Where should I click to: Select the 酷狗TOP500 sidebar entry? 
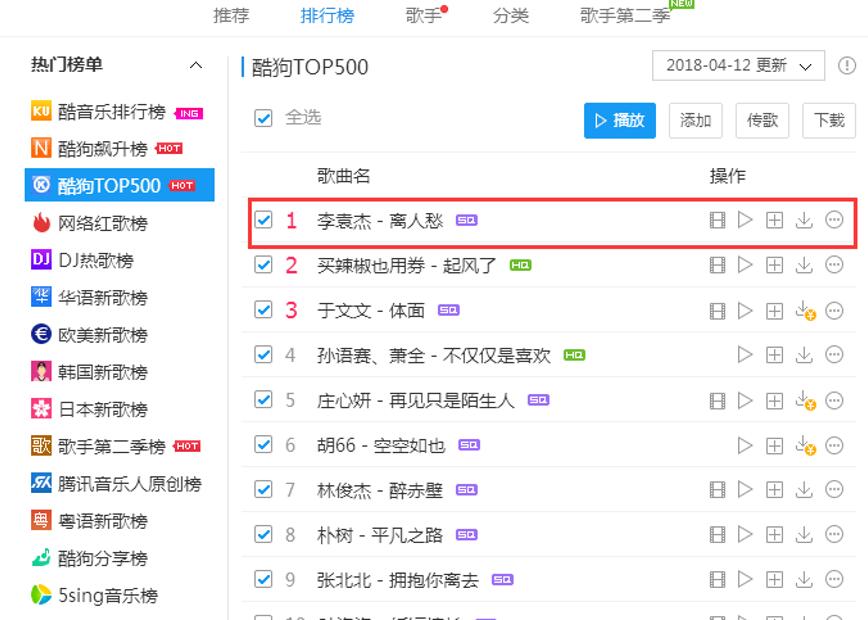[120, 185]
